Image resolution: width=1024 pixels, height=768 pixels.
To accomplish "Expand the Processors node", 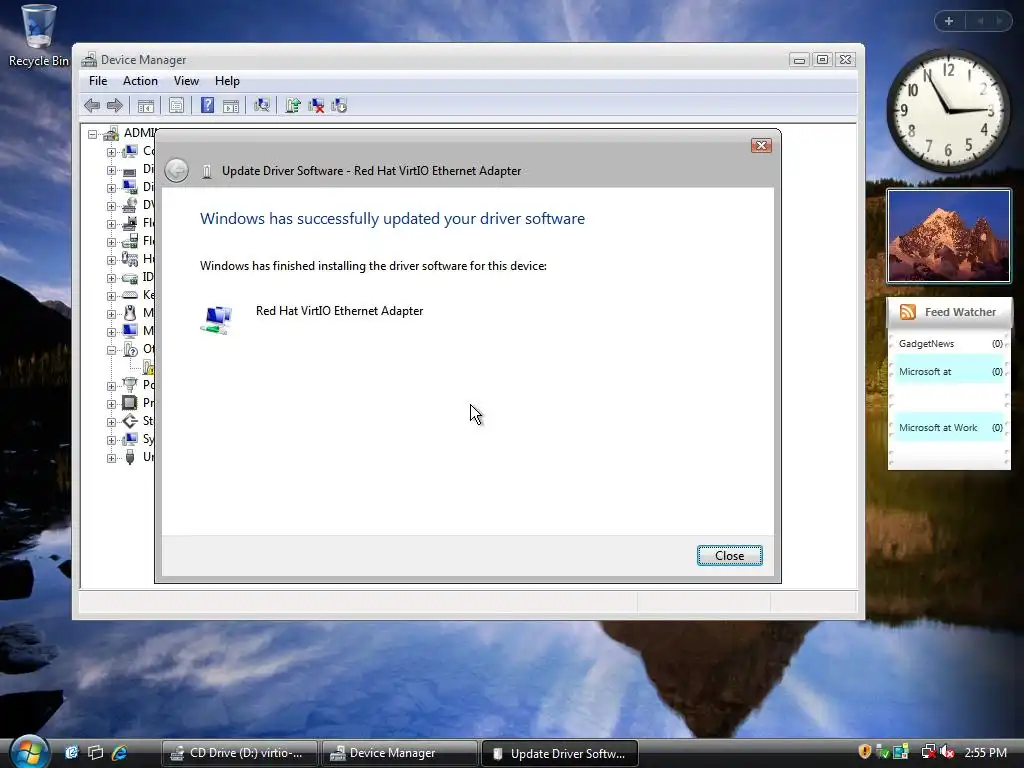I will 111,404.
